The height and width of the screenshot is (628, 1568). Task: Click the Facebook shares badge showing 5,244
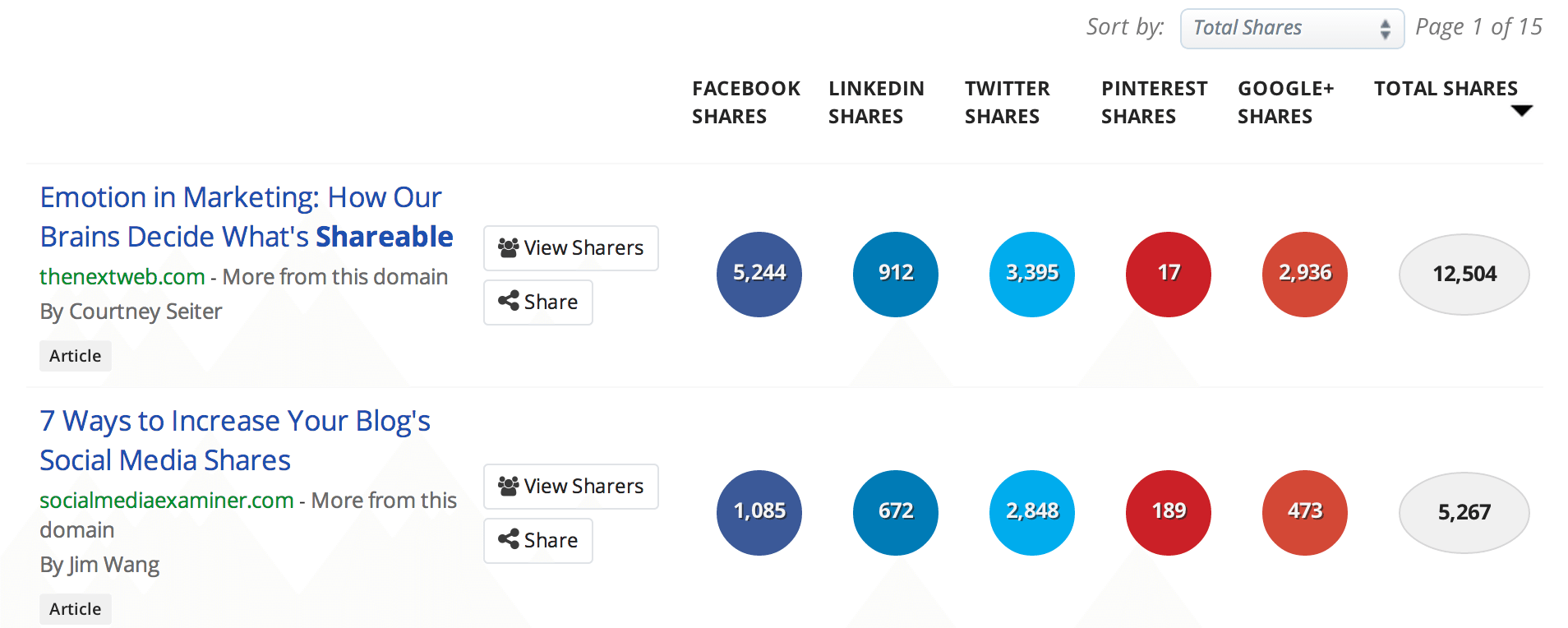tap(759, 274)
